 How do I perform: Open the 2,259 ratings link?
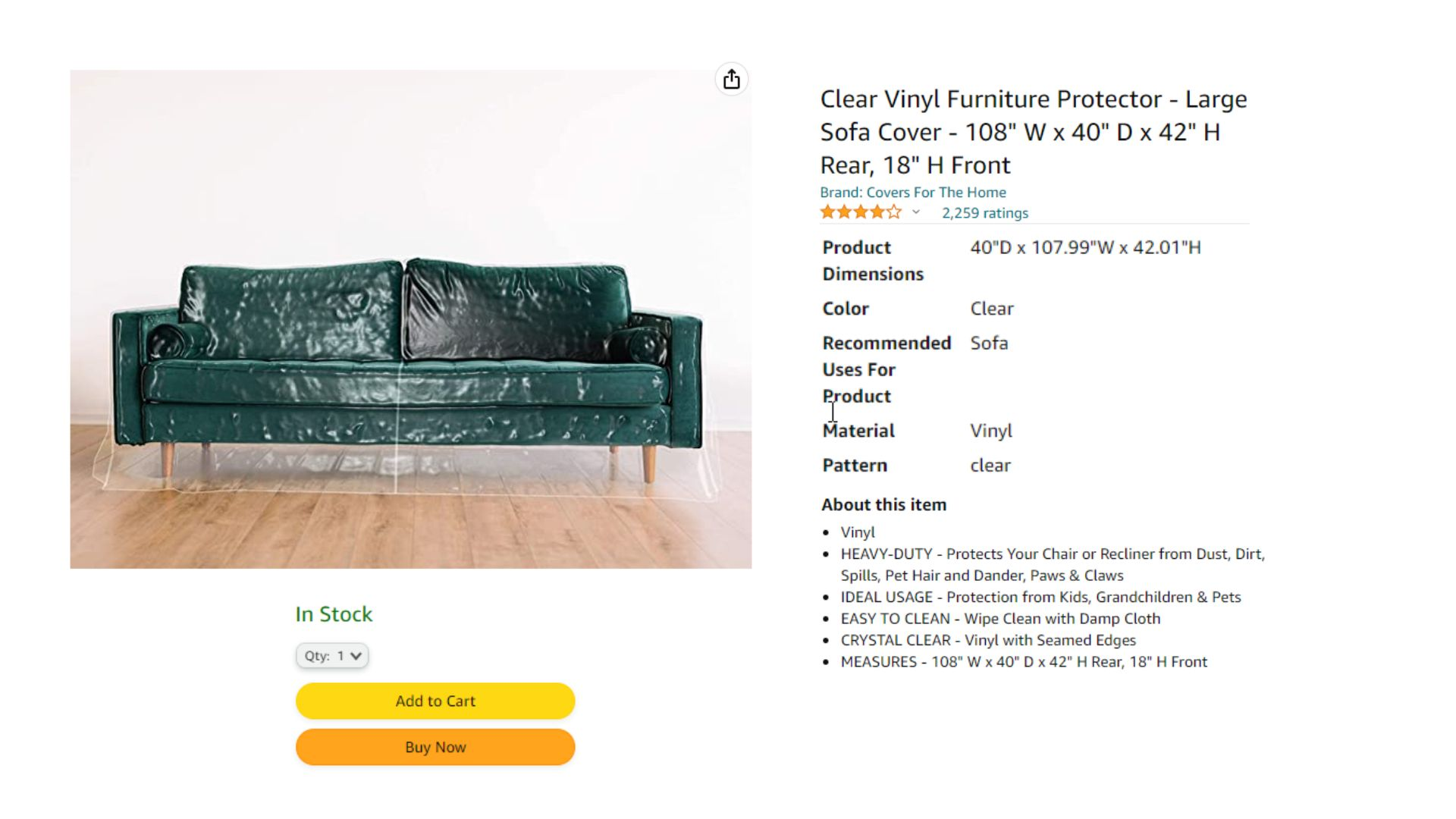[x=984, y=213]
